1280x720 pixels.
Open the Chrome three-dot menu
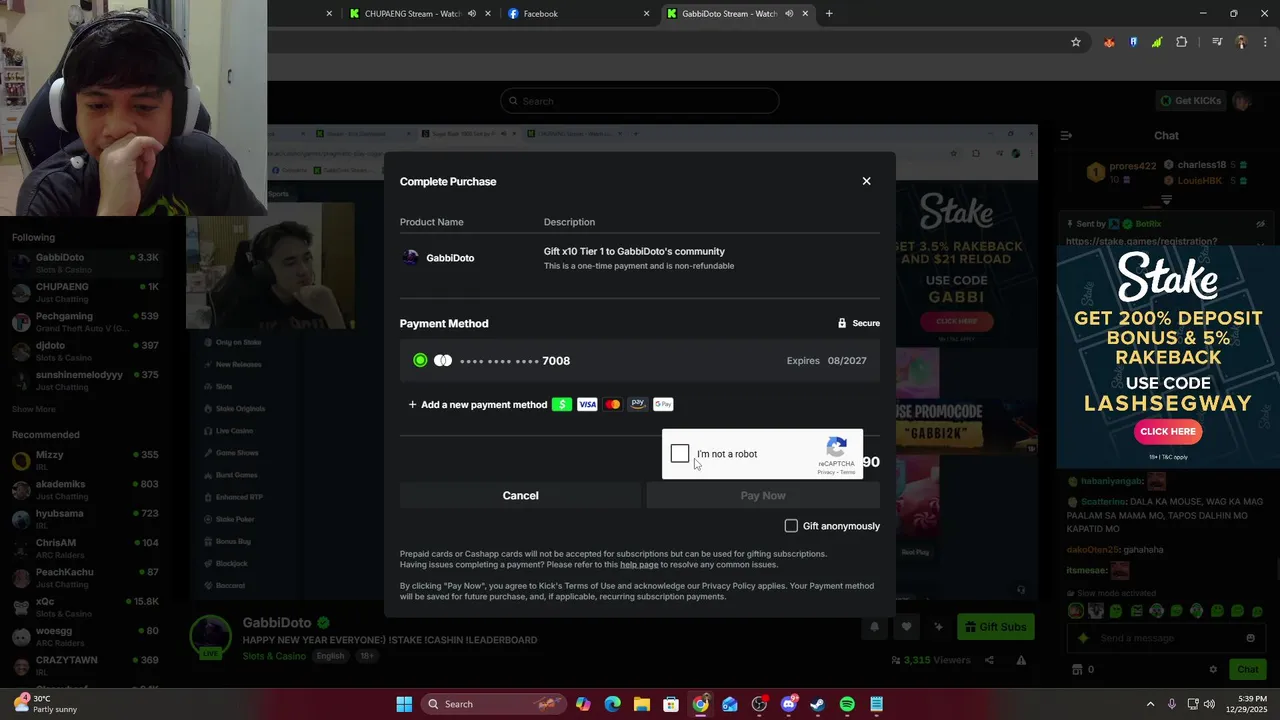tap(1265, 42)
